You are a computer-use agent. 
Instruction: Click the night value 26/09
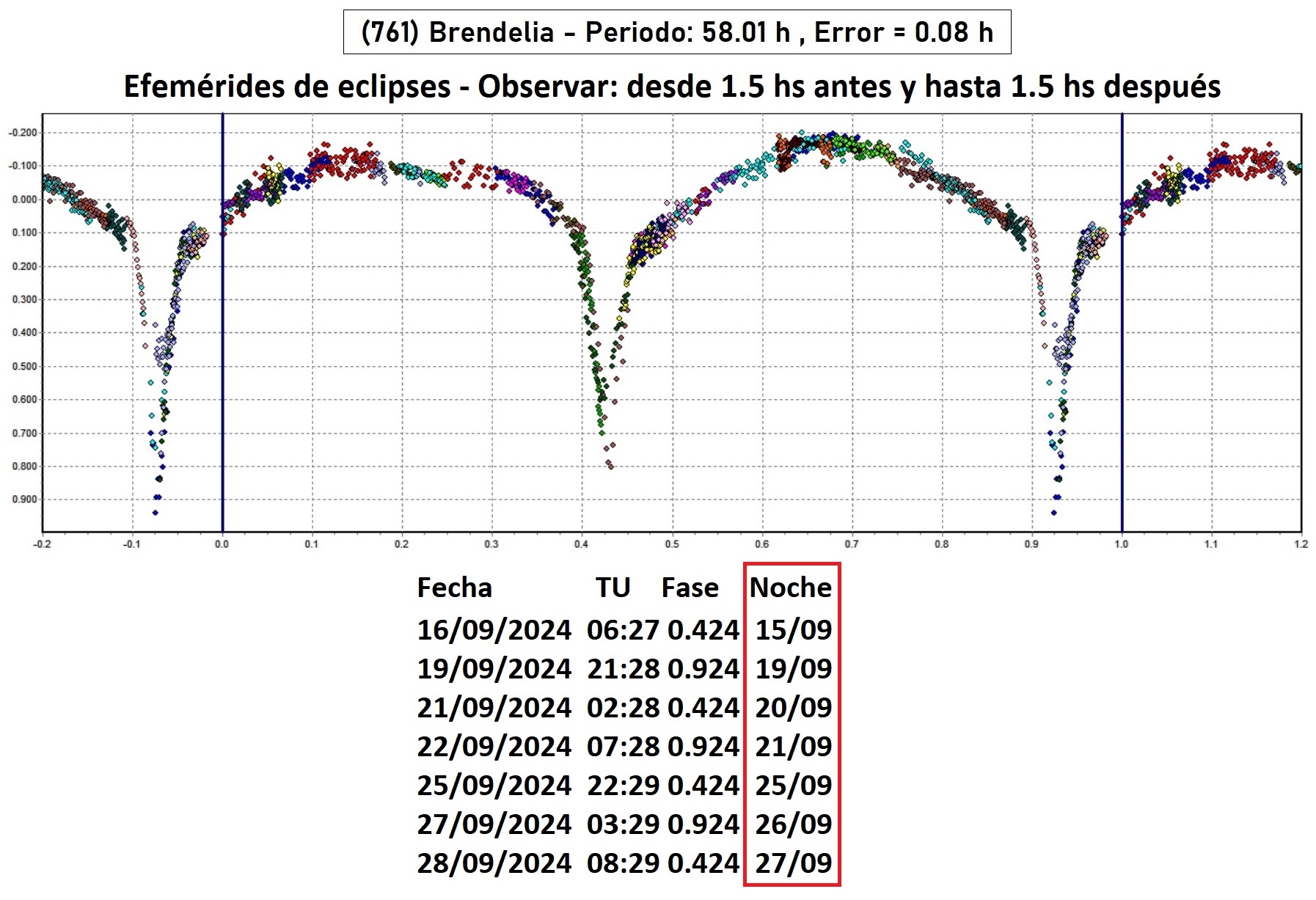794,824
